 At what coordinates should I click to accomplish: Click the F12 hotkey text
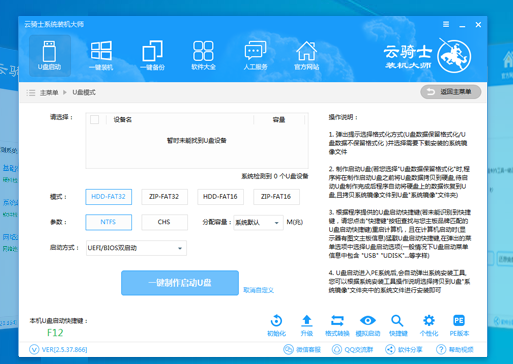coord(55,333)
